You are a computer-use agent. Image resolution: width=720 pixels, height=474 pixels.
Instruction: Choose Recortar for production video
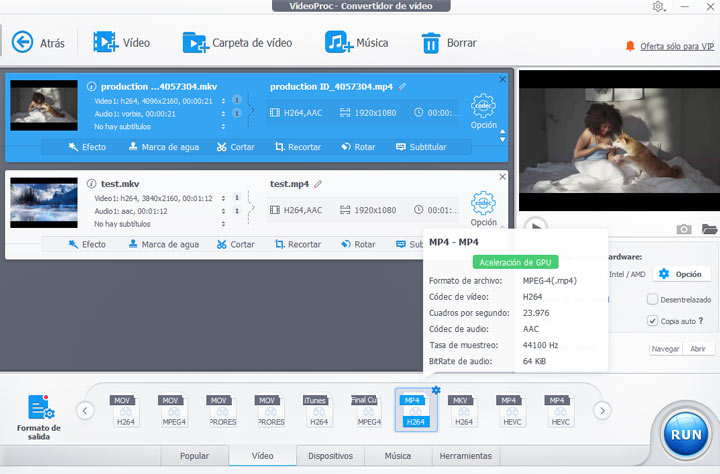[x=298, y=147]
